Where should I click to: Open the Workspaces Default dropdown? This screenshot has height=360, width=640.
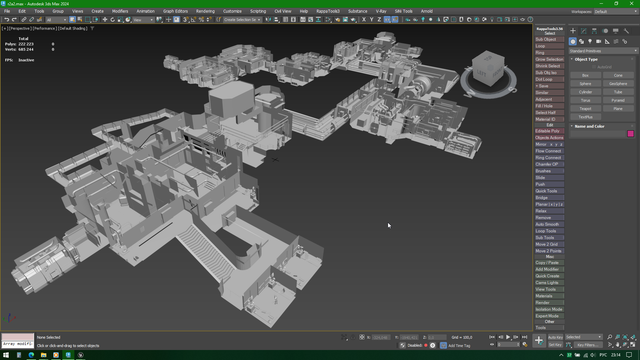coord(616,11)
